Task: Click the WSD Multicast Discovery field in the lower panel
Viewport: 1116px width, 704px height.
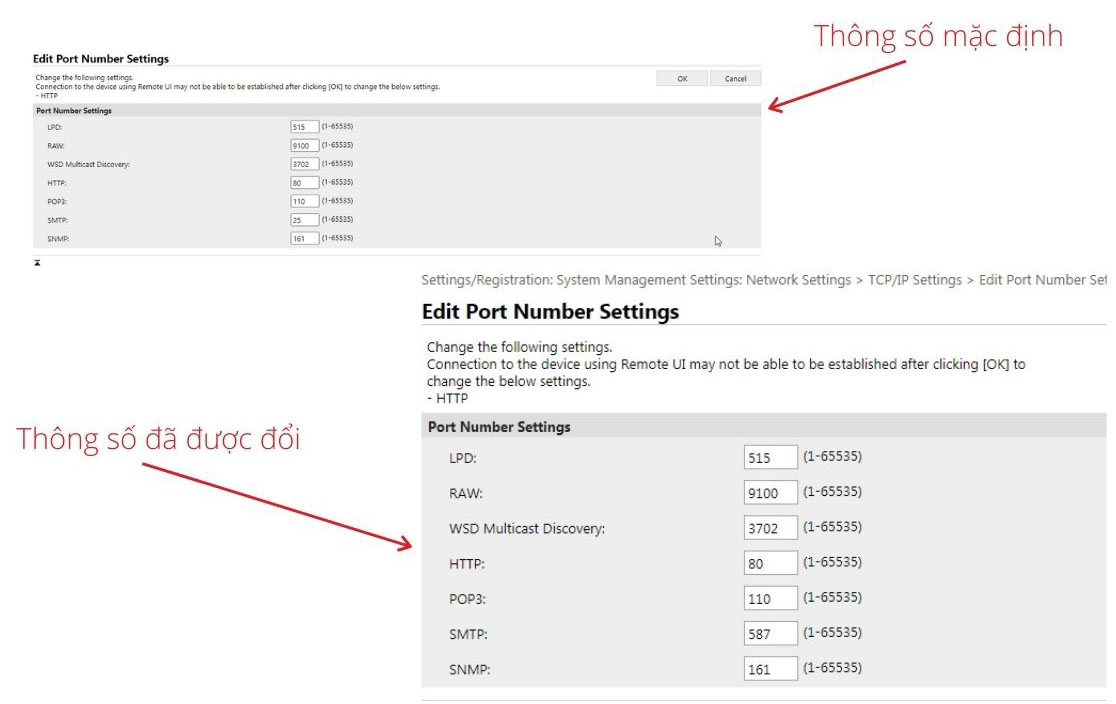Action: pos(770,528)
